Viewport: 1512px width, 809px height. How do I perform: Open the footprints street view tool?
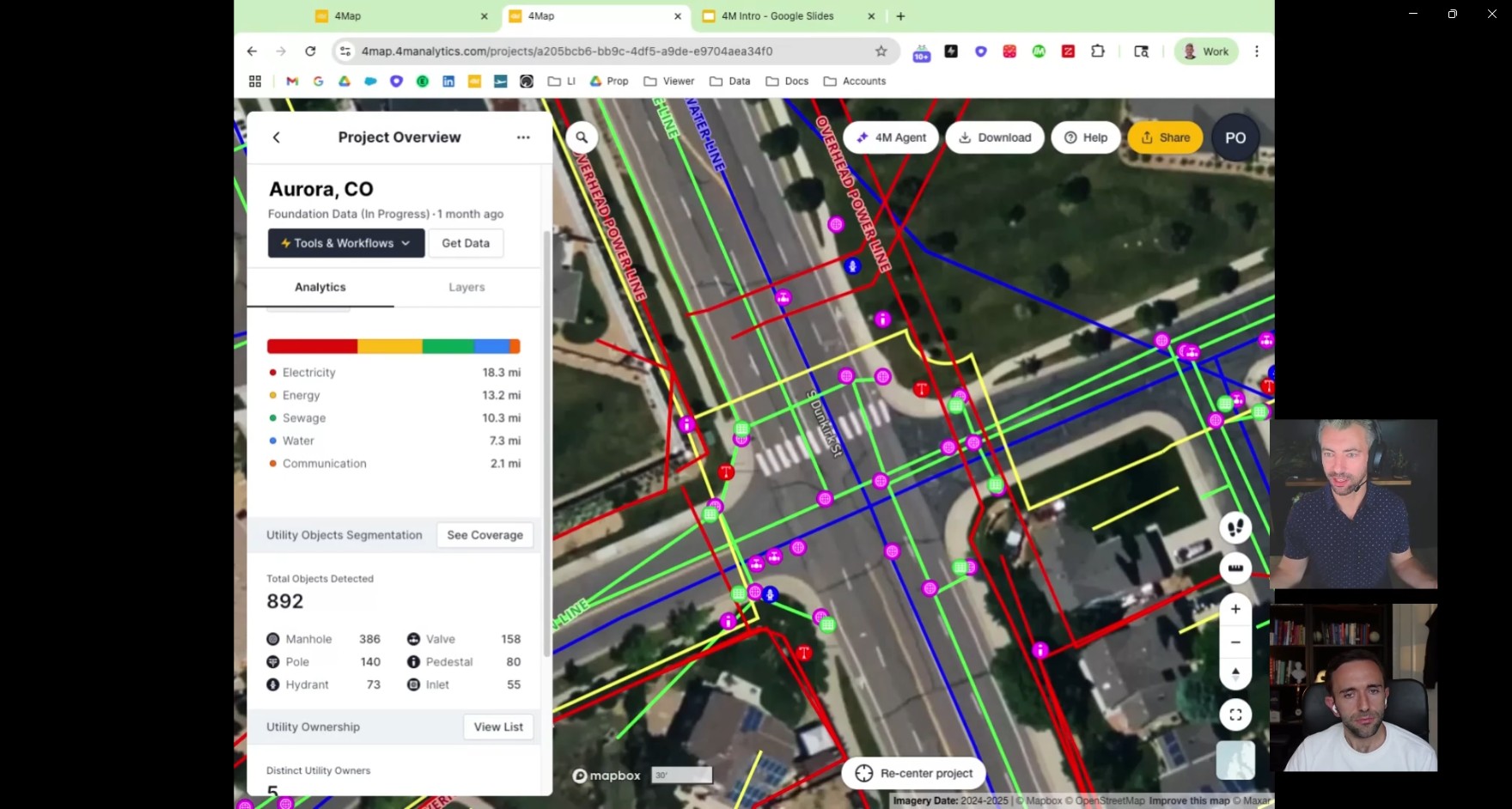pos(1235,527)
